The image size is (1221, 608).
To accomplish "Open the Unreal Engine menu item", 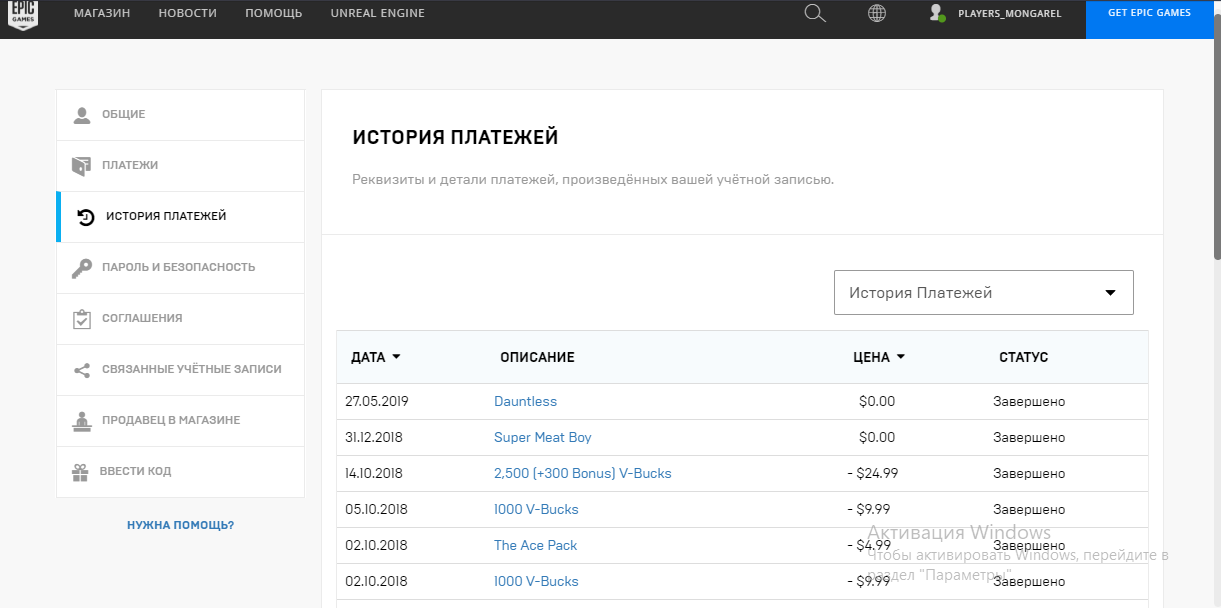I will tap(377, 13).
